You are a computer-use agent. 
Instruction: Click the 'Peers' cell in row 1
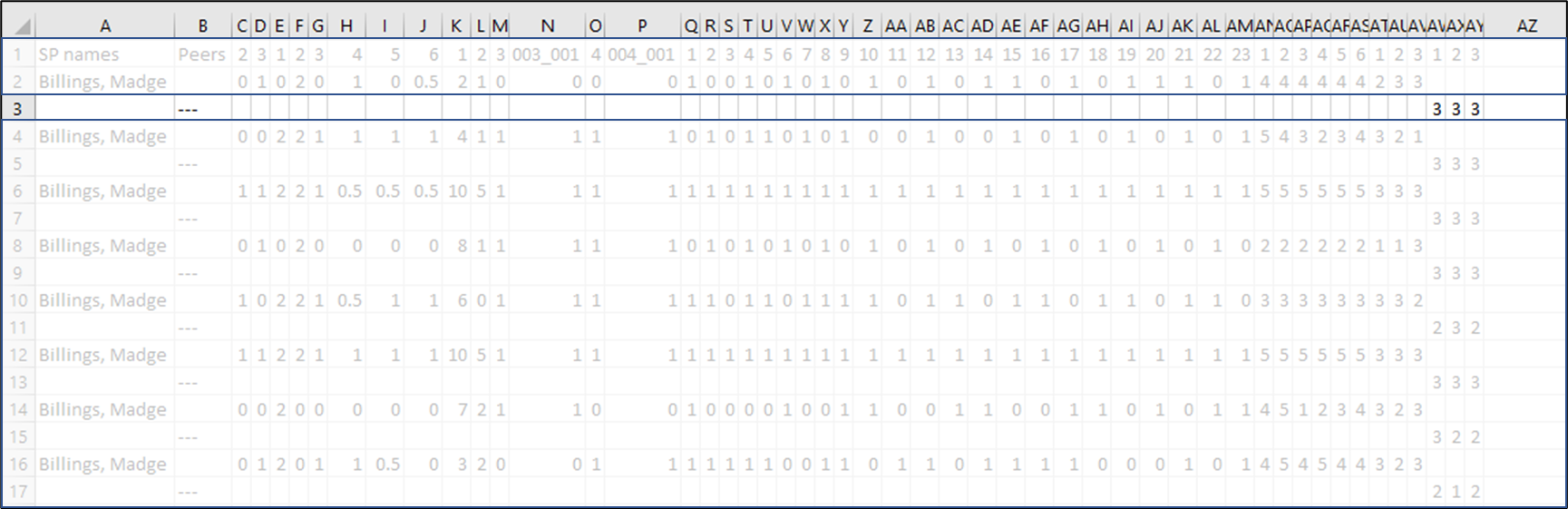(201, 54)
